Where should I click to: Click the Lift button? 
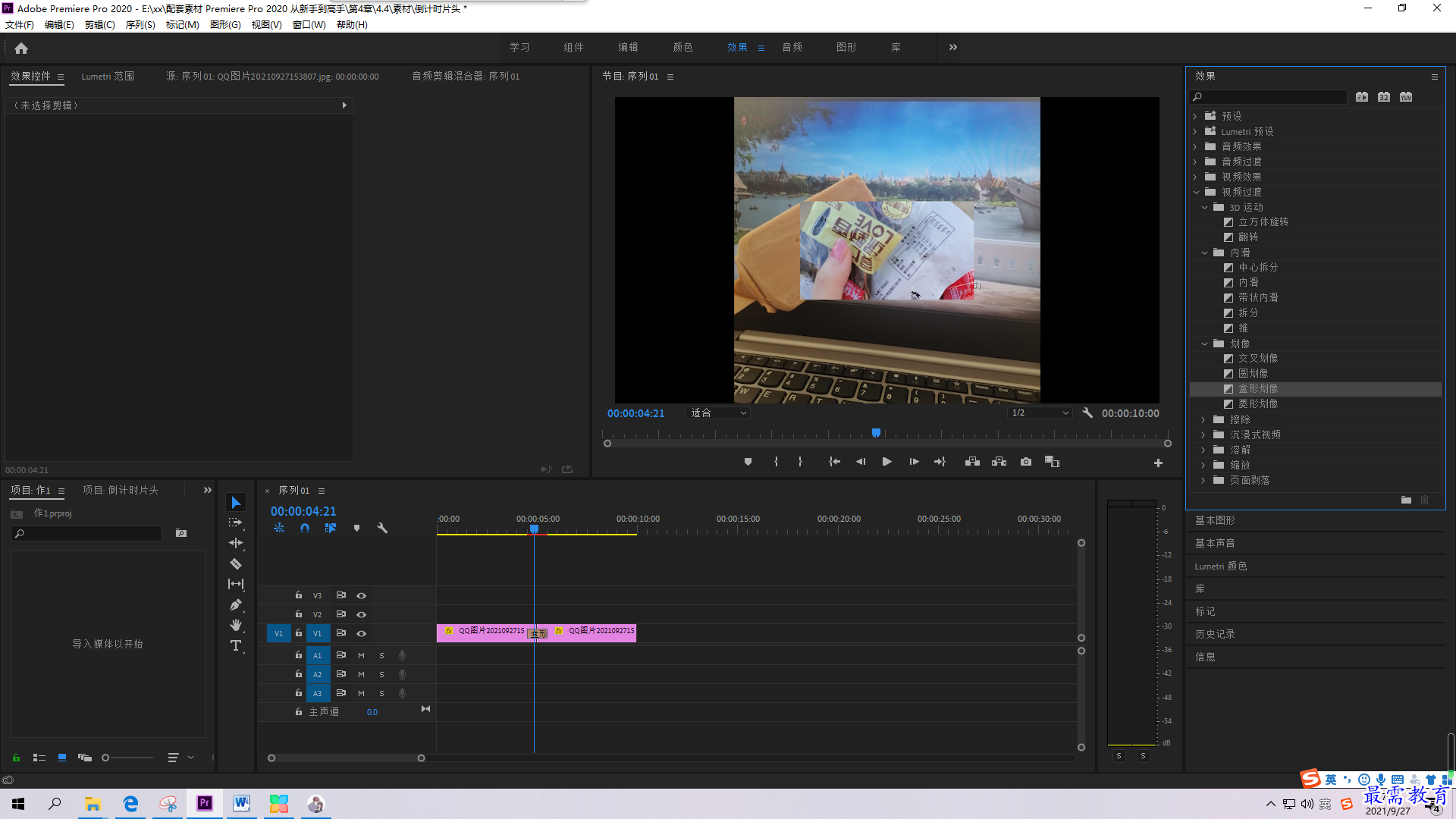pos(972,462)
